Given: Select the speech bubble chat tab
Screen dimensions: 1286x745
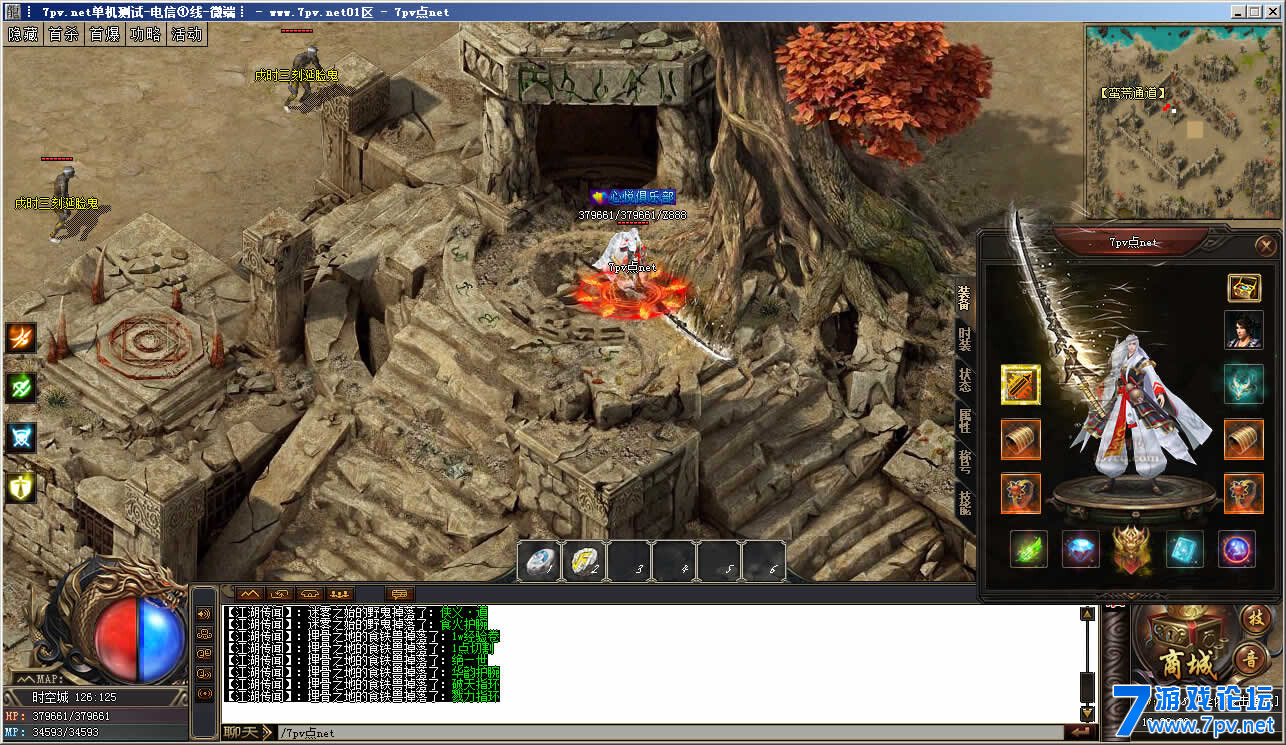Looking at the screenshot, I should pyautogui.click(x=399, y=593).
